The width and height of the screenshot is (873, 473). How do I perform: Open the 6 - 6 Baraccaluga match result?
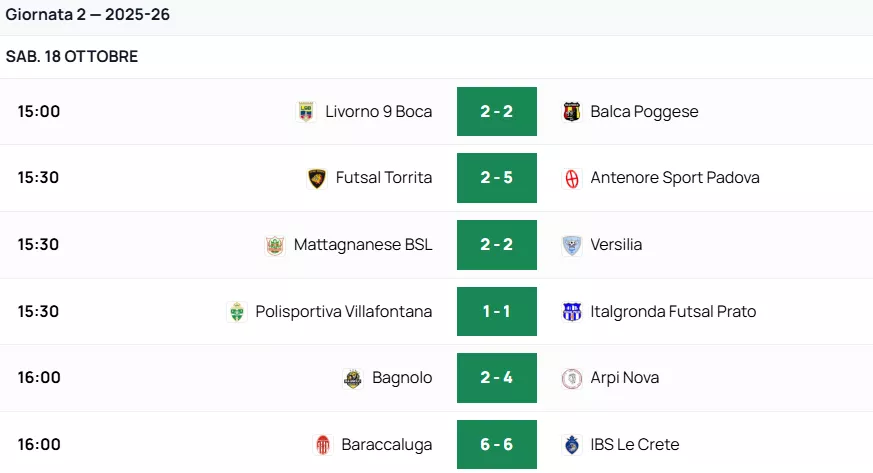497,445
